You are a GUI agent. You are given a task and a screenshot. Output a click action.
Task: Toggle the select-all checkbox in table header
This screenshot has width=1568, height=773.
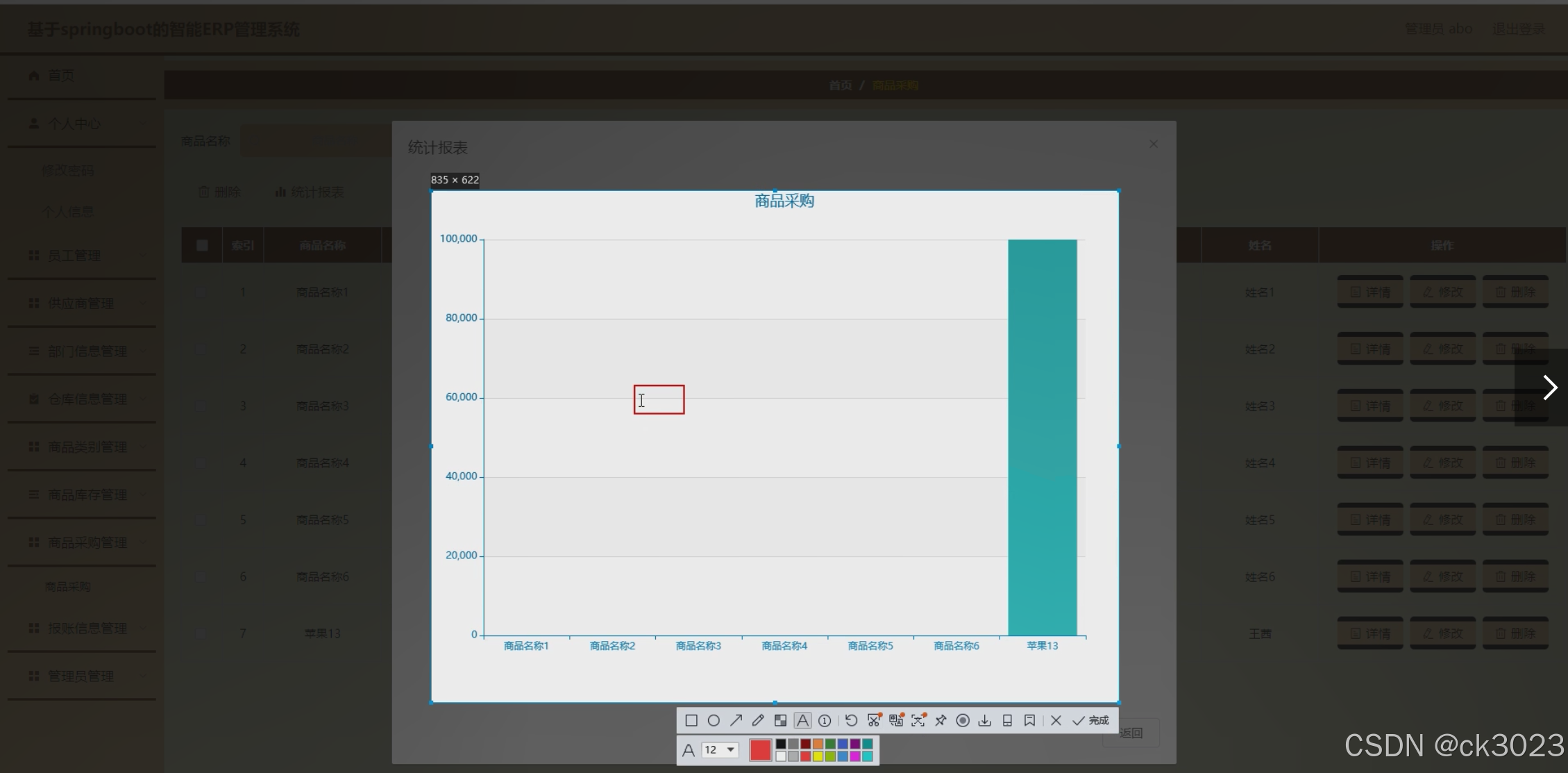pyautogui.click(x=202, y=244)
